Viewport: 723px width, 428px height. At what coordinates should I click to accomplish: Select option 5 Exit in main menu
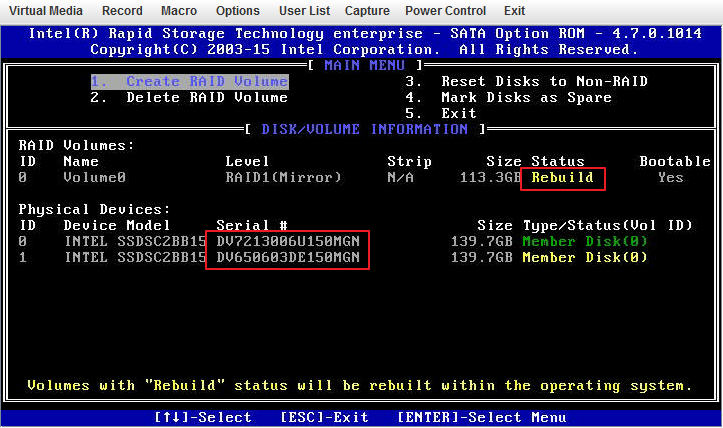441,113
